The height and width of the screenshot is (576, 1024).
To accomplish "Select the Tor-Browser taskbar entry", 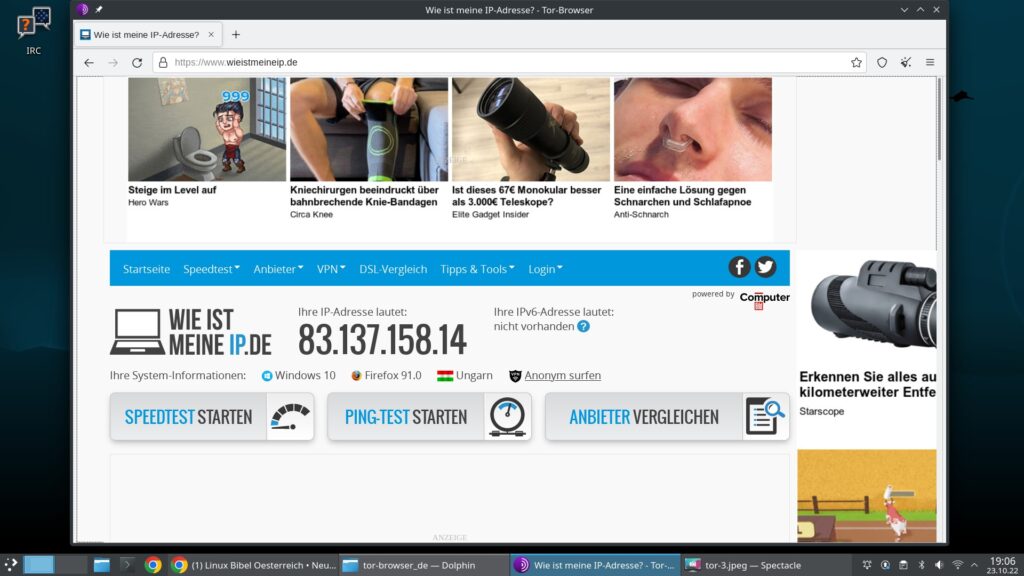I will pos(595,565).
